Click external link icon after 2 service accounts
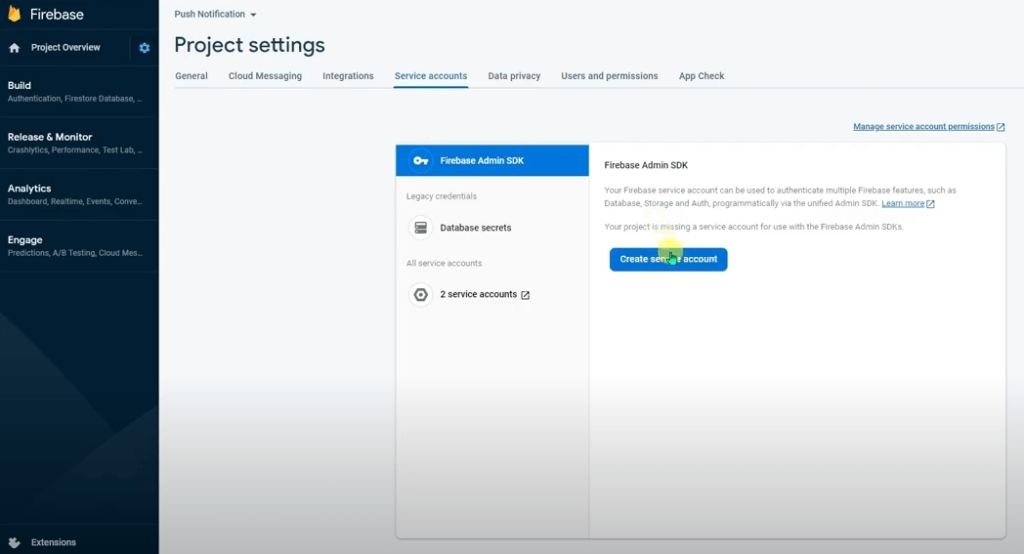The height and width of the screenshot is (554, 1024). (525, 295)
